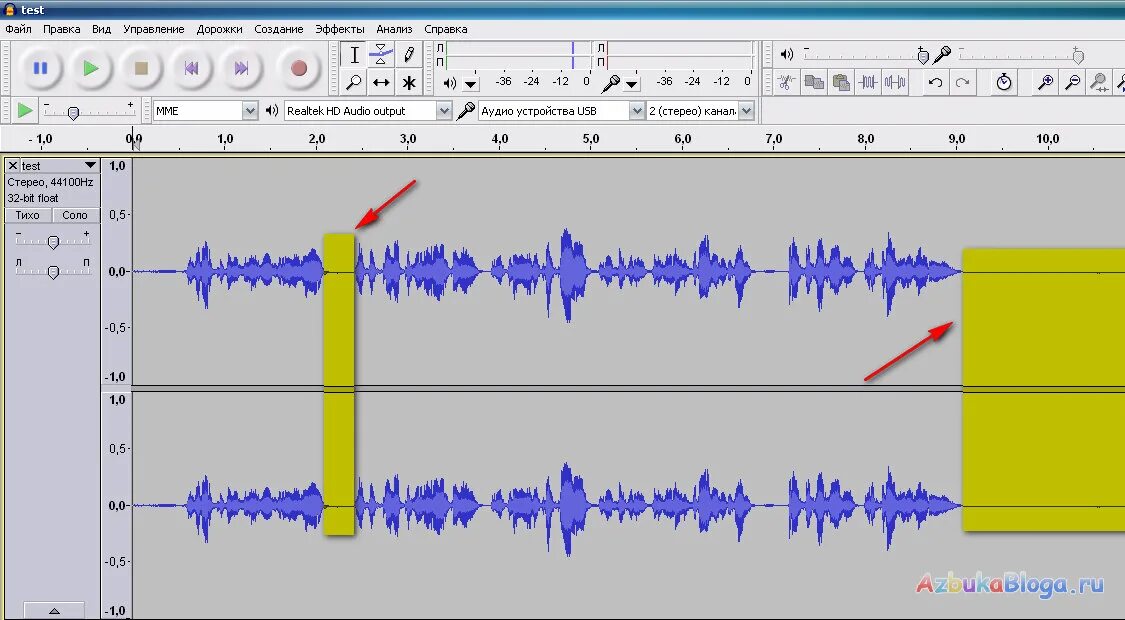Select the Draw (pencil) tool
This screenshot has width=1125, height=620.
(408, 55)
